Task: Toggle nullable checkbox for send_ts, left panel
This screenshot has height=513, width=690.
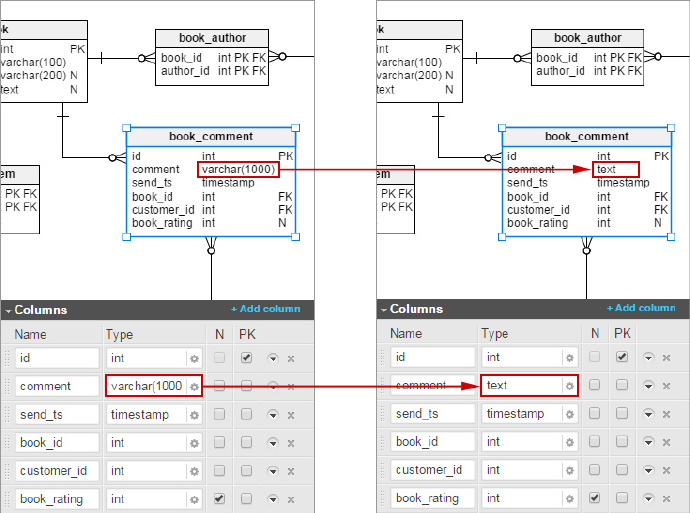Action: [x=219, y=414]
